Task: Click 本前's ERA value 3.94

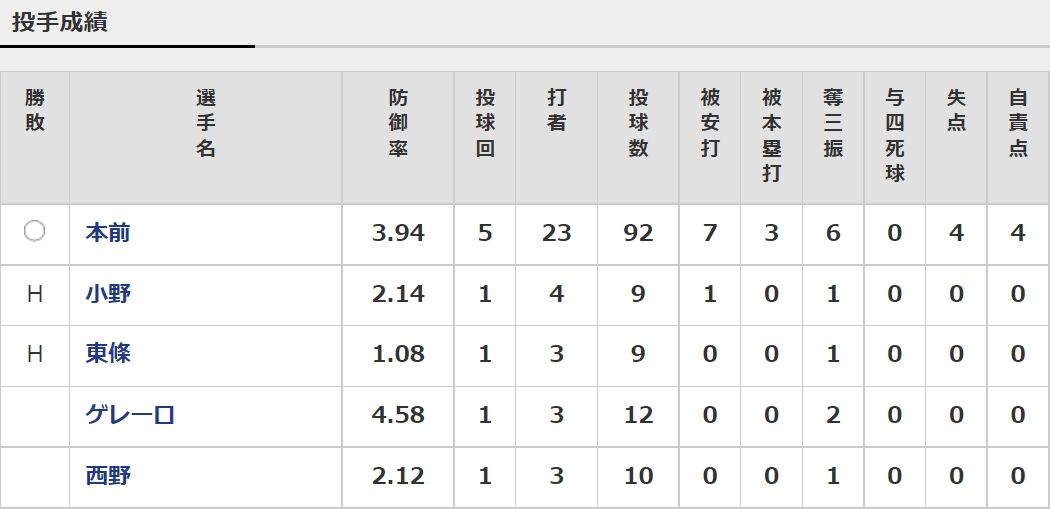Action: click(x=398, y=233)
